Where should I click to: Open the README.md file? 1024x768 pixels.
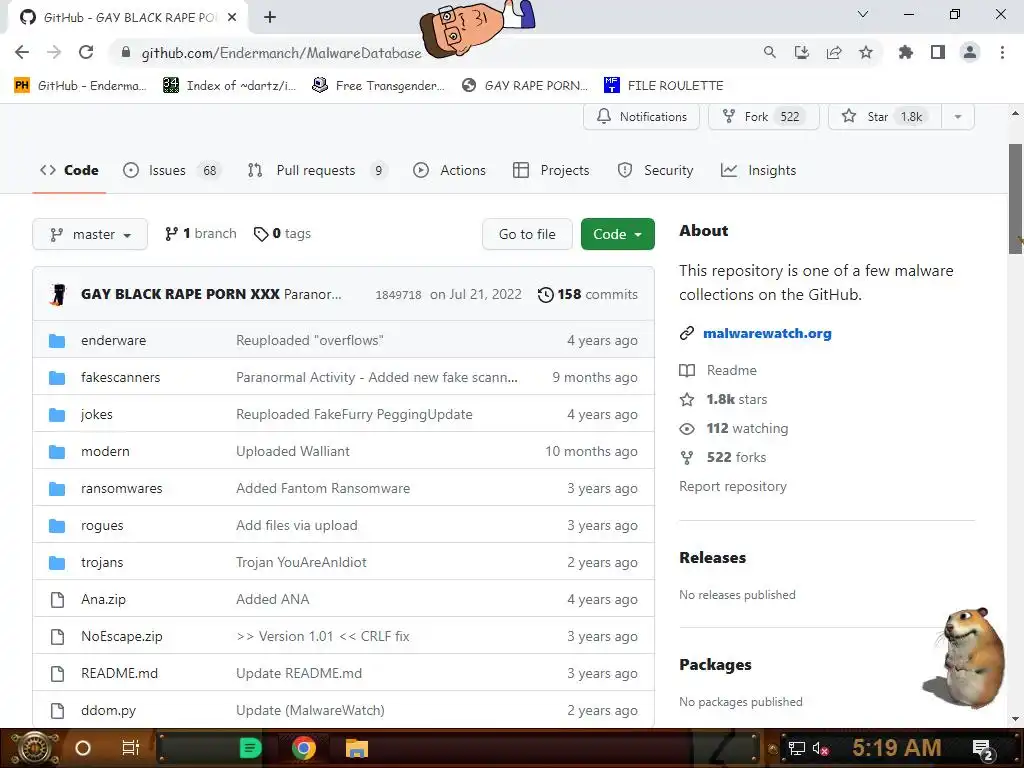click(120, 673)
